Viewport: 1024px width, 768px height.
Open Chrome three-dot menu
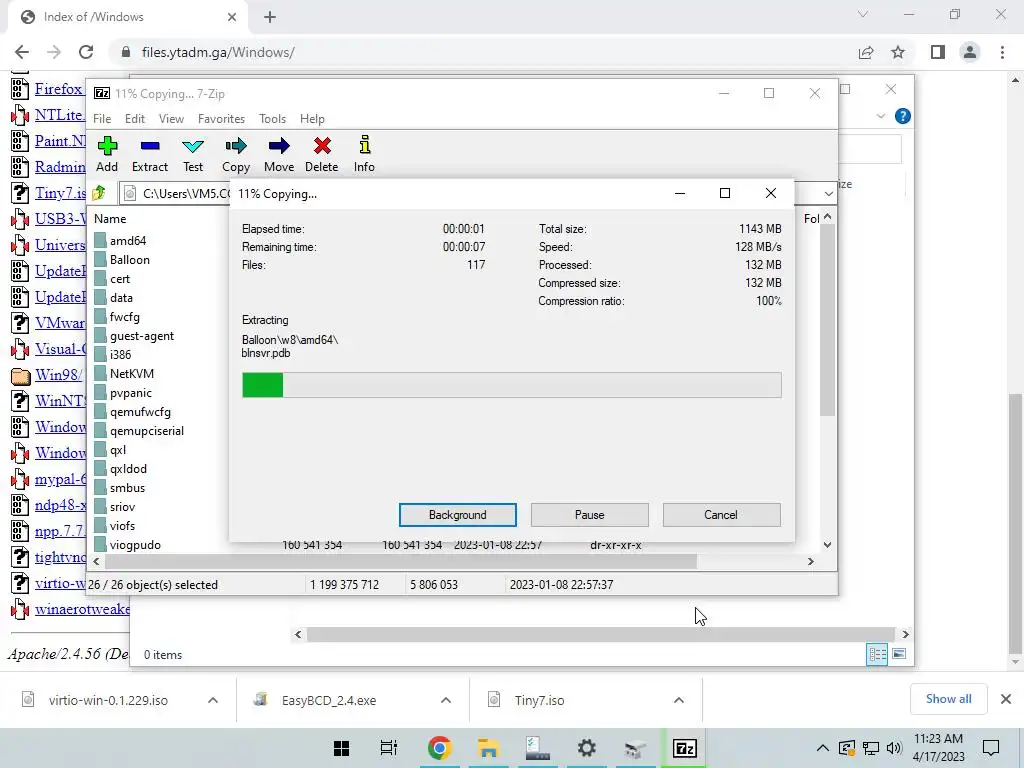pos(1002,52)
